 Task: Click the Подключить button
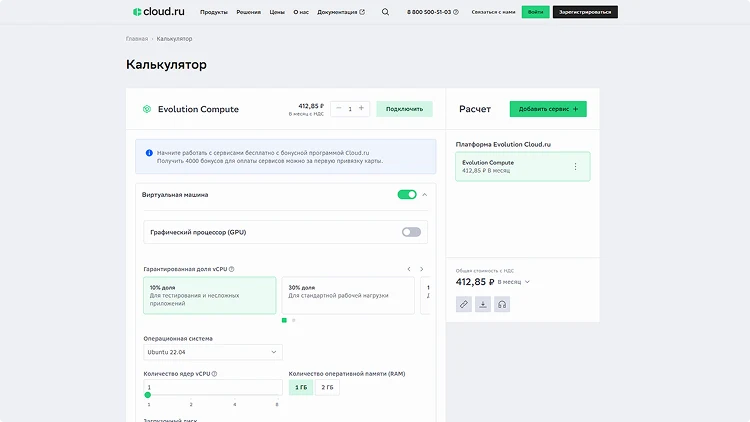(x=405, y=109)
